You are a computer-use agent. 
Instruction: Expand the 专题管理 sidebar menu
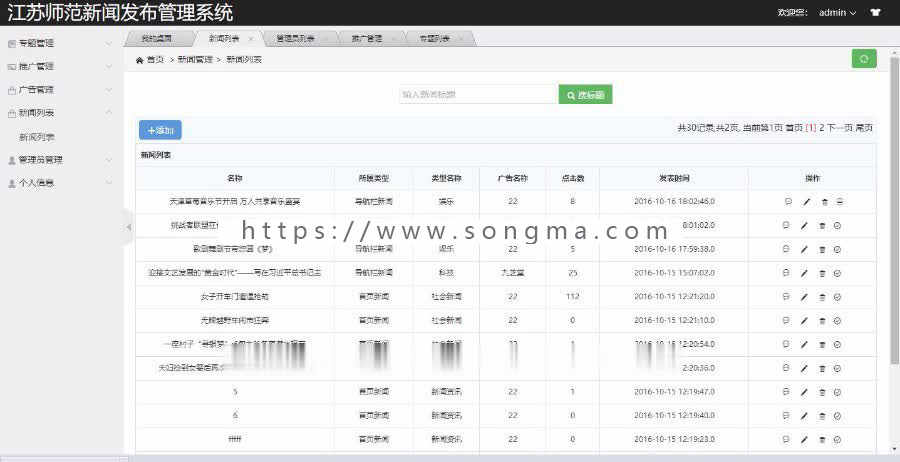[x=61, y=43]
